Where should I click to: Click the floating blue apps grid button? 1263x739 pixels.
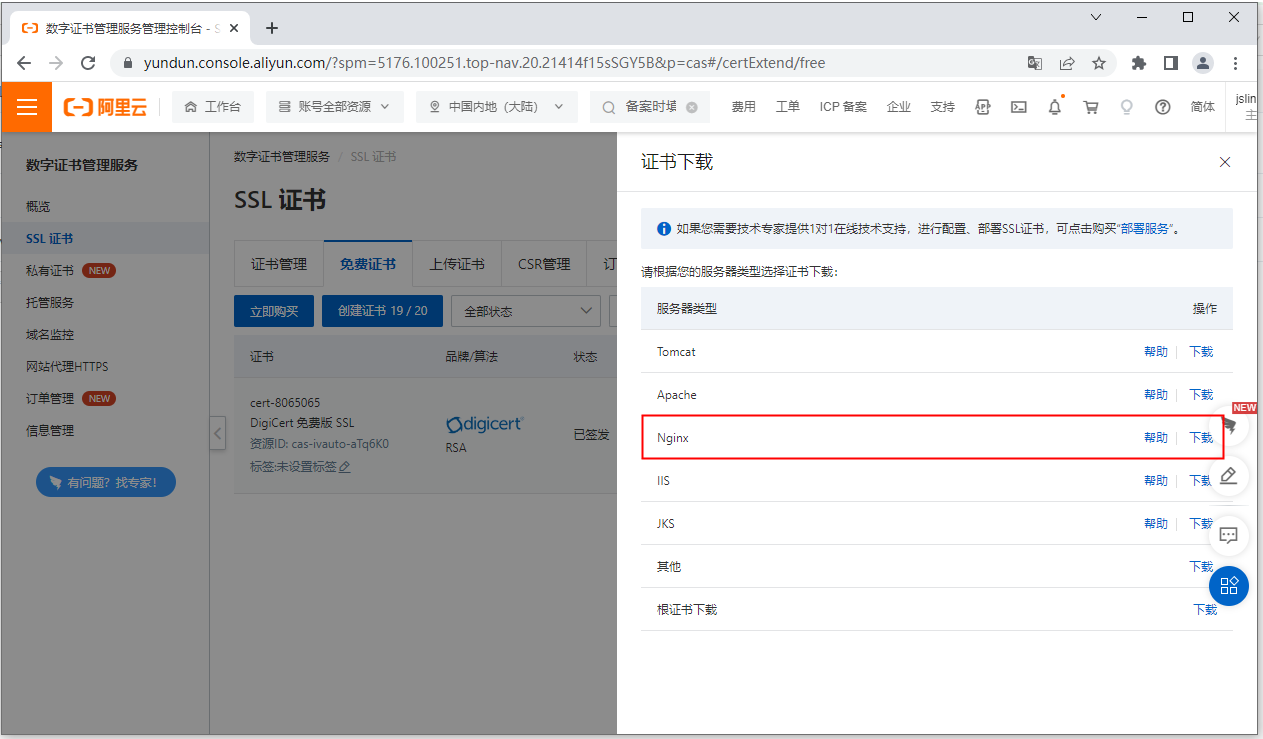coord(1229,586)
